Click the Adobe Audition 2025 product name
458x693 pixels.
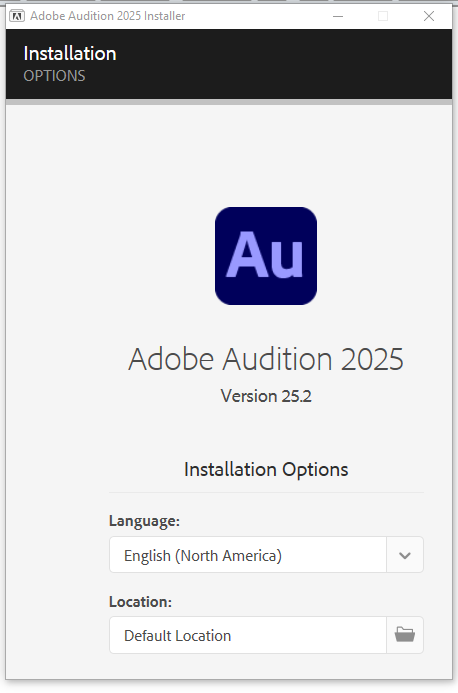266,358
